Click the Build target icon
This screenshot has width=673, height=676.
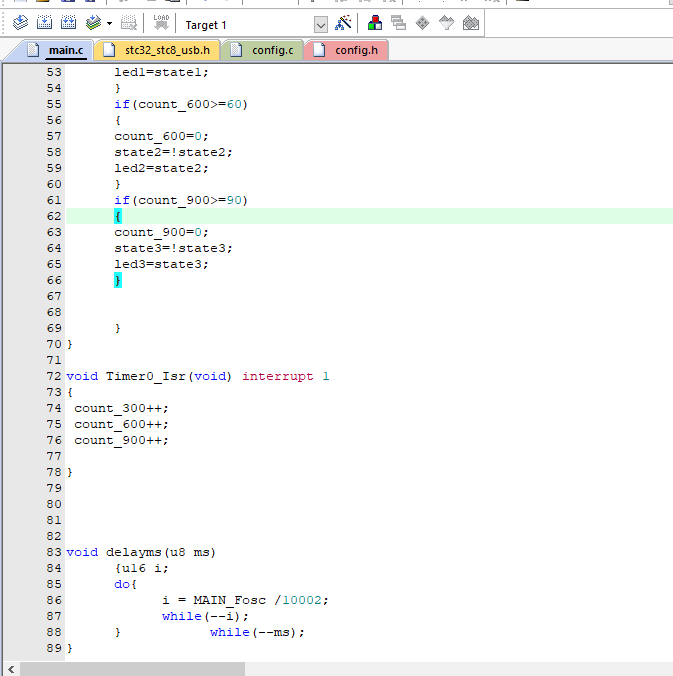[44, 23]
